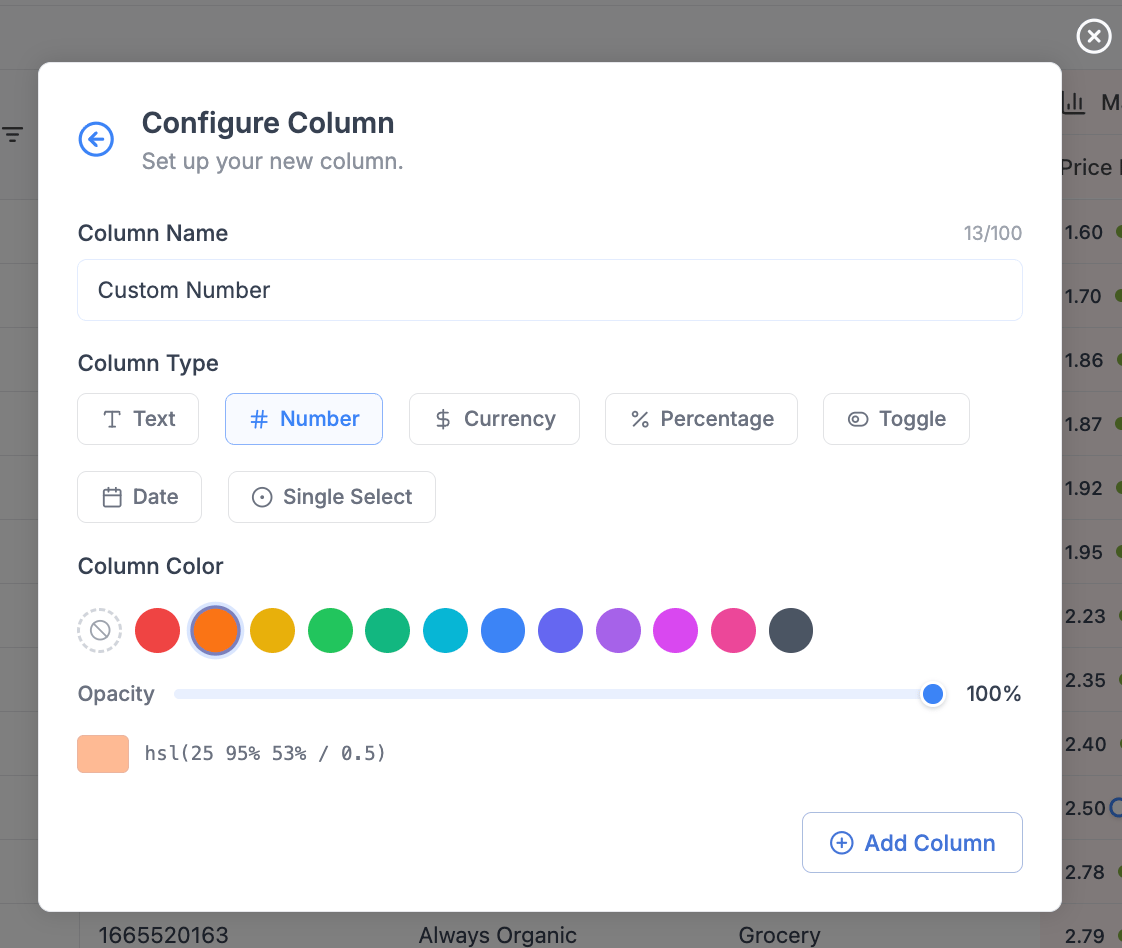Click the back arrow icon in Configure Column
This screenshot has width=1122, height=948.
[x=96, y=139]
